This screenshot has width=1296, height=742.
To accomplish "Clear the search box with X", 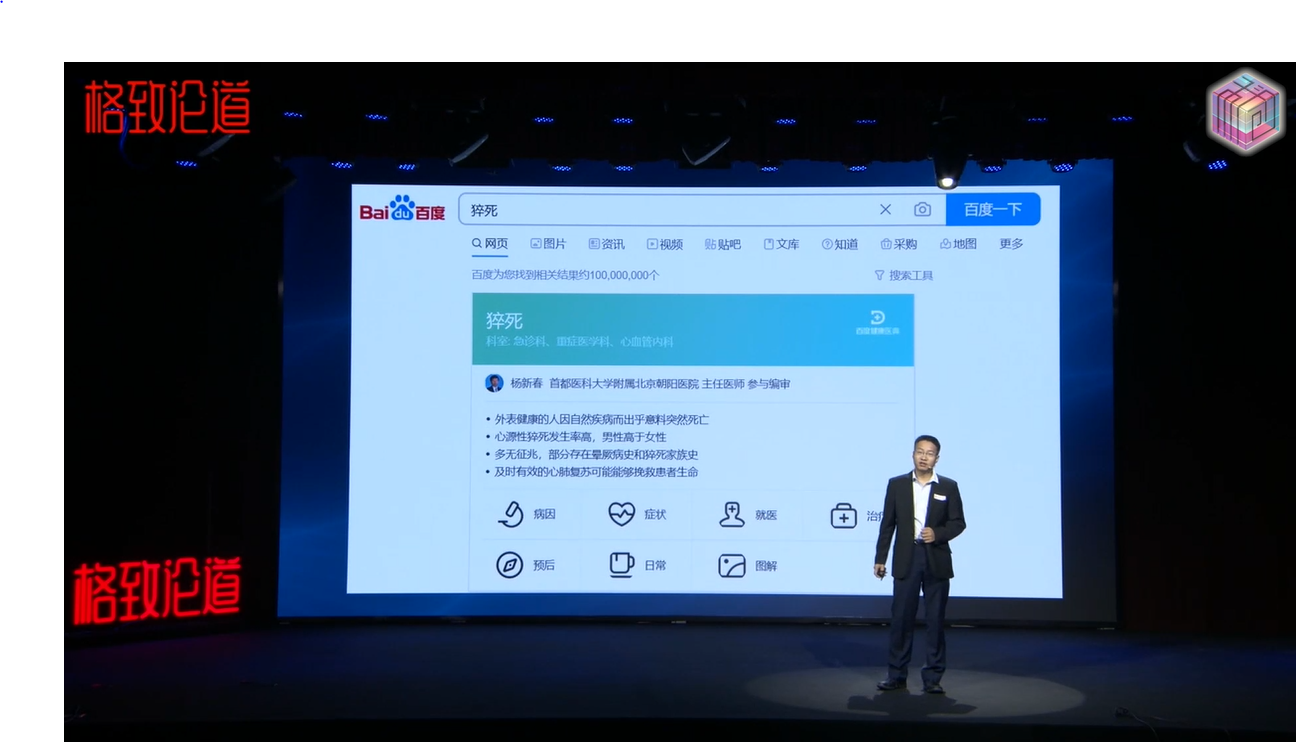I will tap(885, 209).
